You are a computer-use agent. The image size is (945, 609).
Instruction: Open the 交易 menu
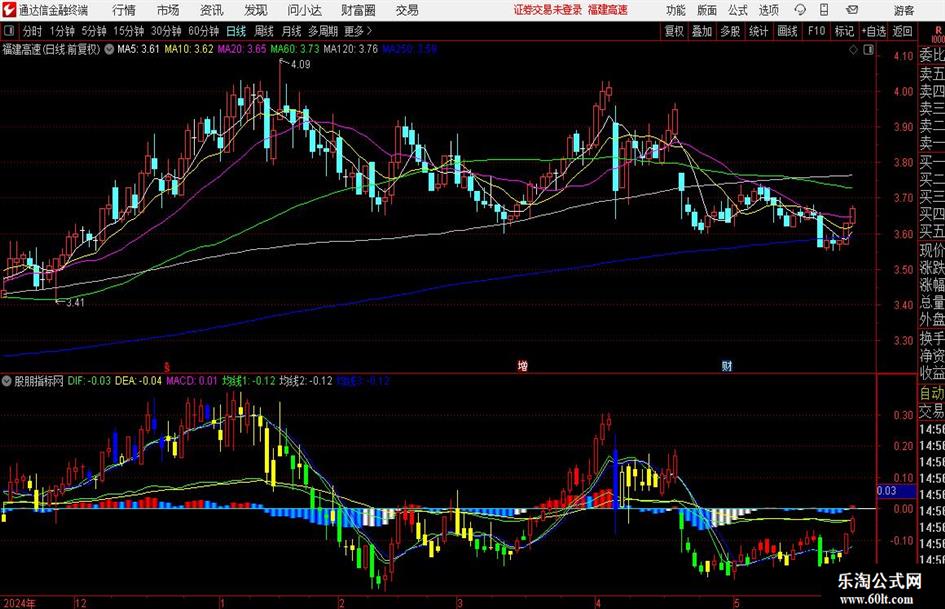coord(407,10)
